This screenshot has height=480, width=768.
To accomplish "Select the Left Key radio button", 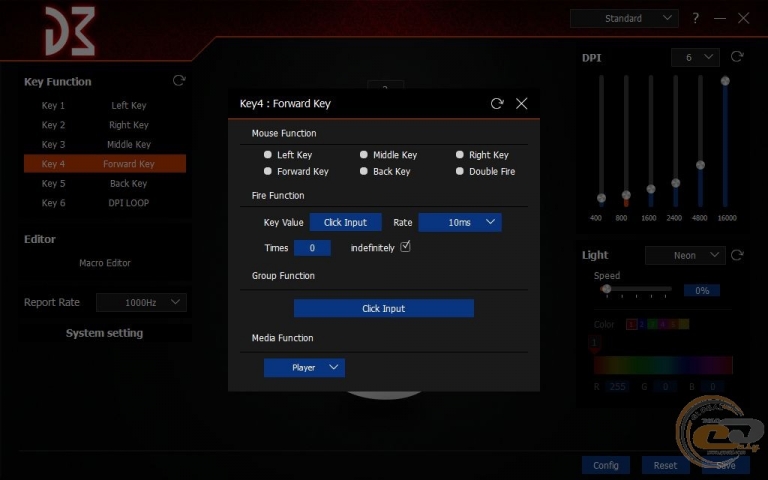I will [267, 155].
